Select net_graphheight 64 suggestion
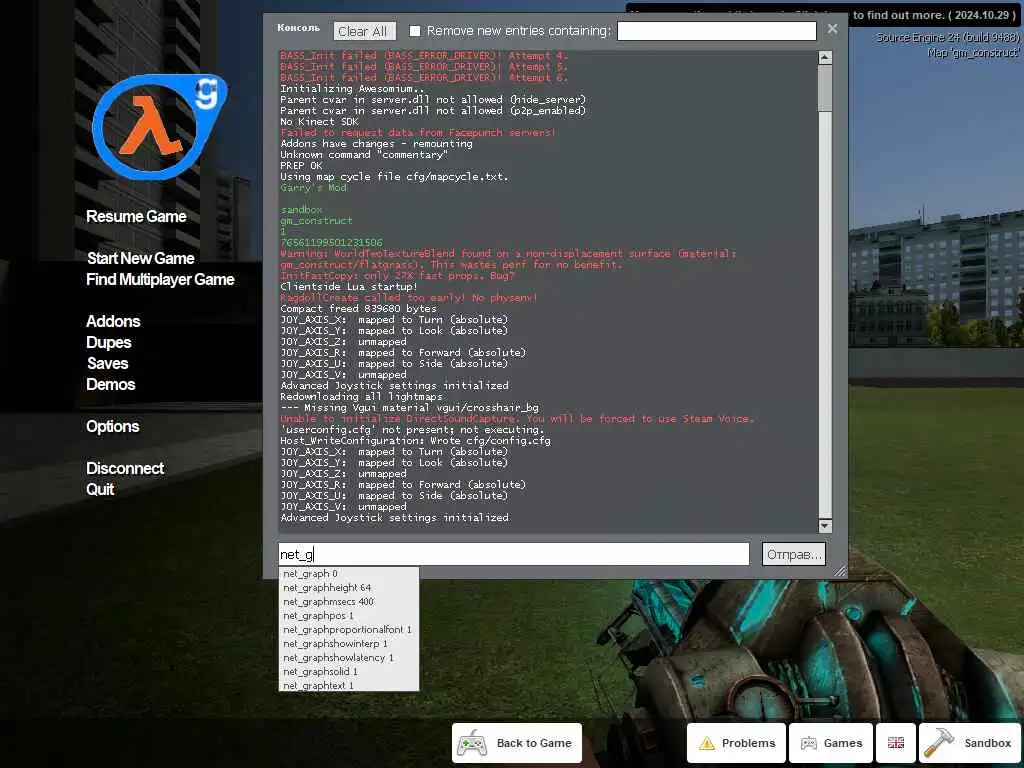The height and width of the screenshot is (768, 1024). 349,588
